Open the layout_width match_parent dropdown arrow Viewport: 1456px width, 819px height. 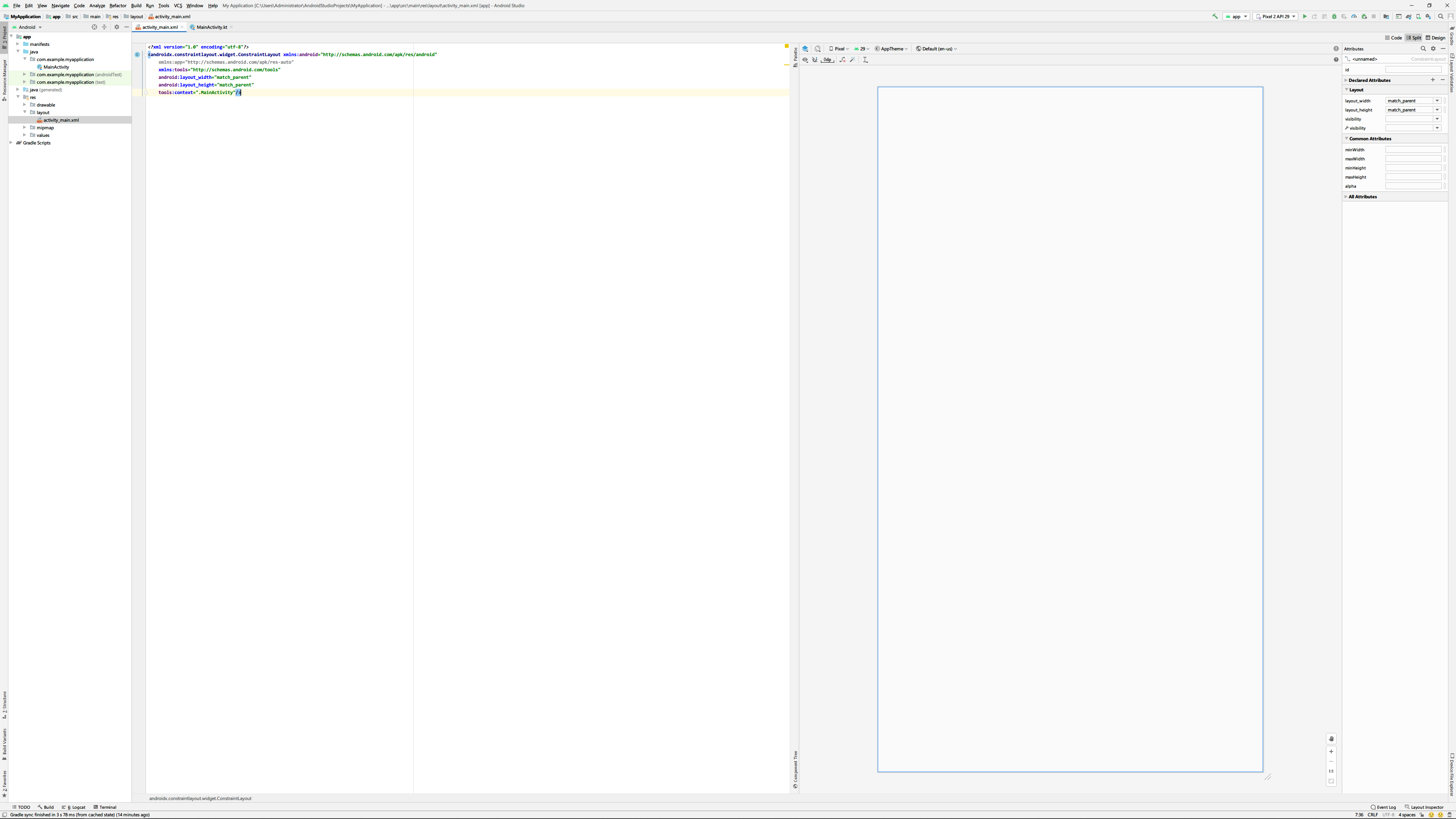point(1437,100)
